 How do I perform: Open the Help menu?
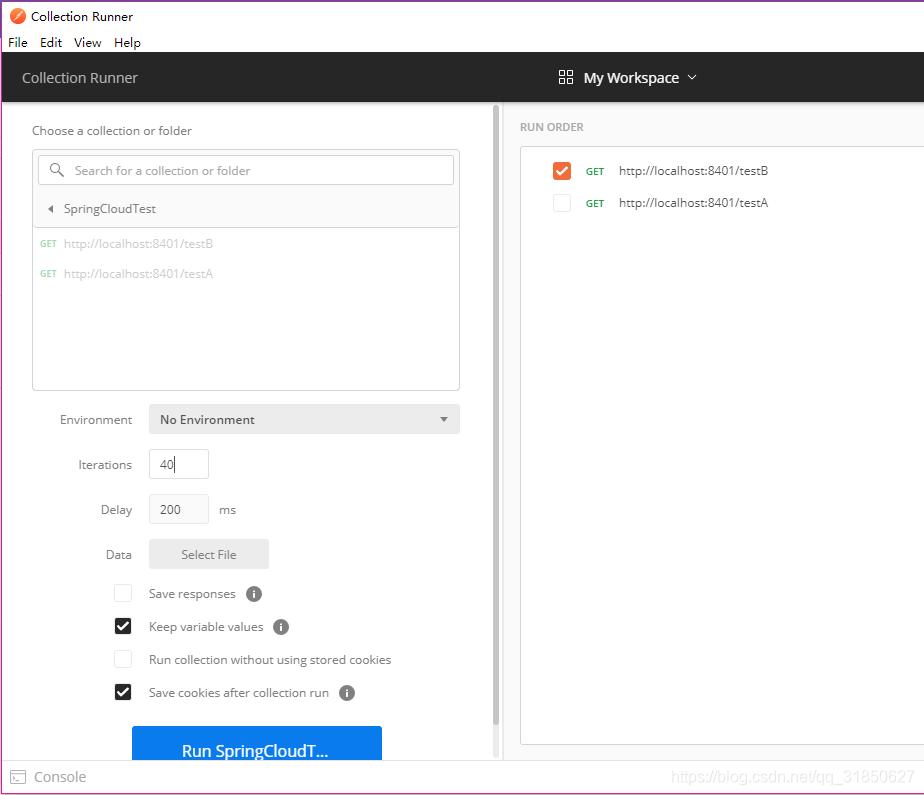[127, 42]
